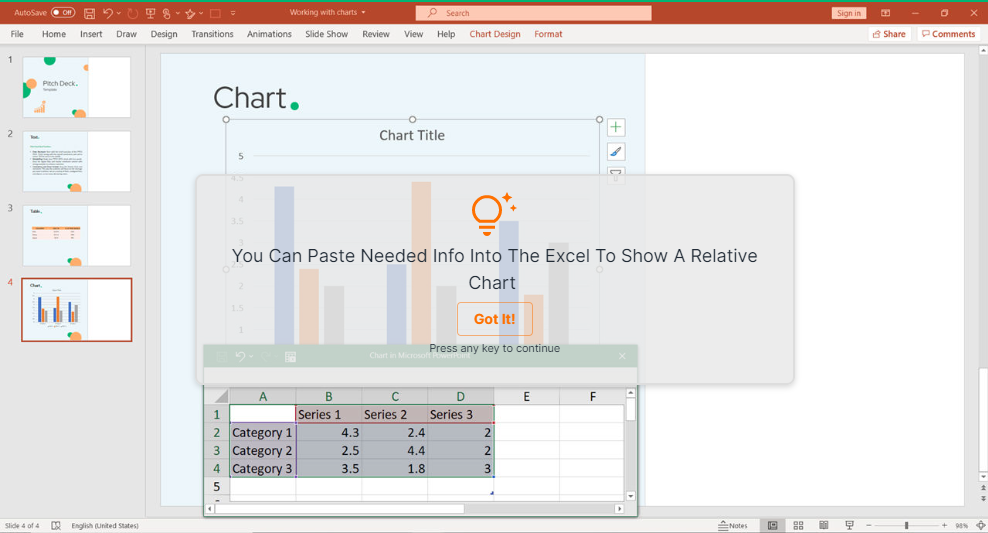Image resolution: width=988 pixels, height=533 pixels.
Task: Switch to Reading View icon
Action: [824, 525]
